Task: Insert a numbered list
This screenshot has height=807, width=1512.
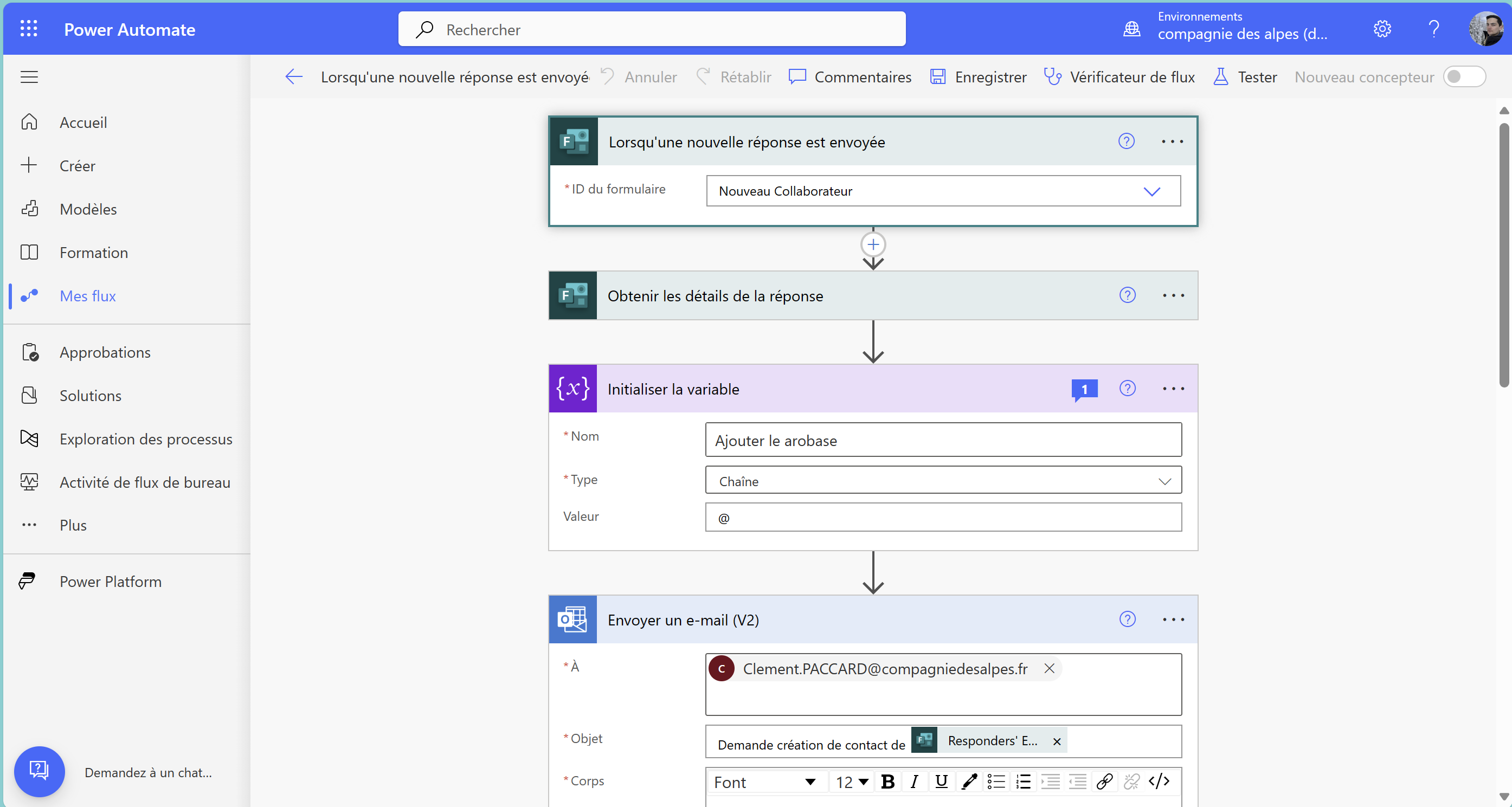Action: (x=1023, y=782)
